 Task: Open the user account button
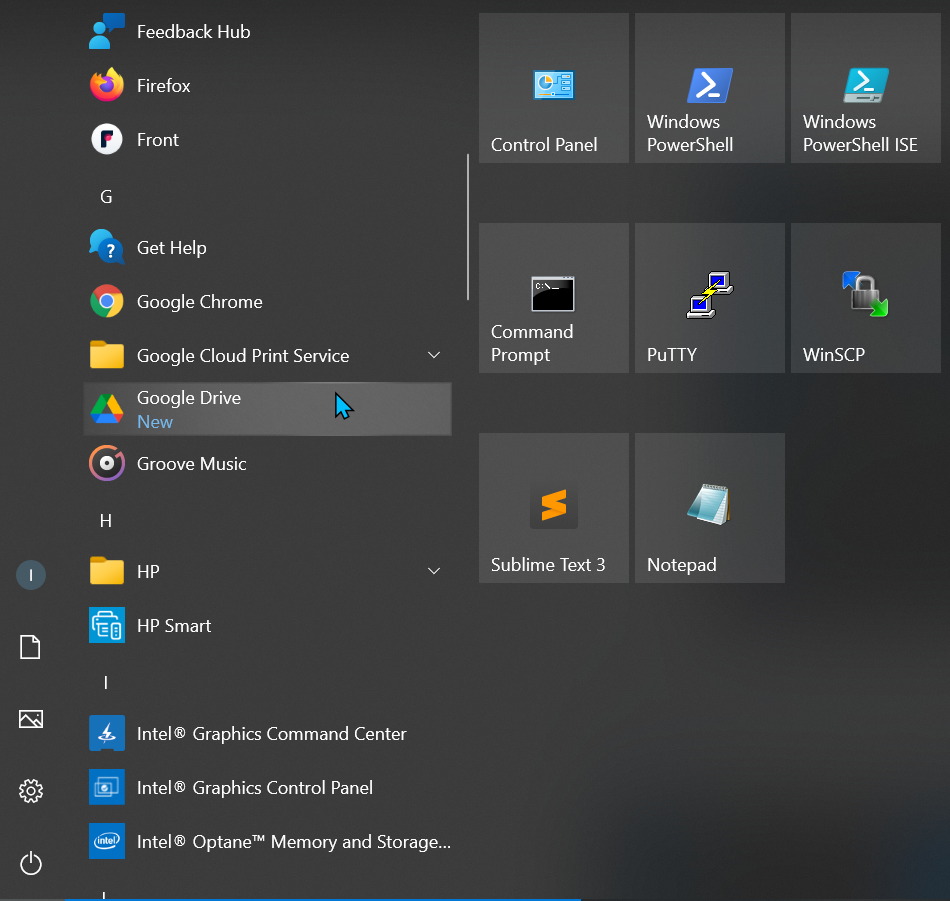pyautogui.click(x=31, y=575)
